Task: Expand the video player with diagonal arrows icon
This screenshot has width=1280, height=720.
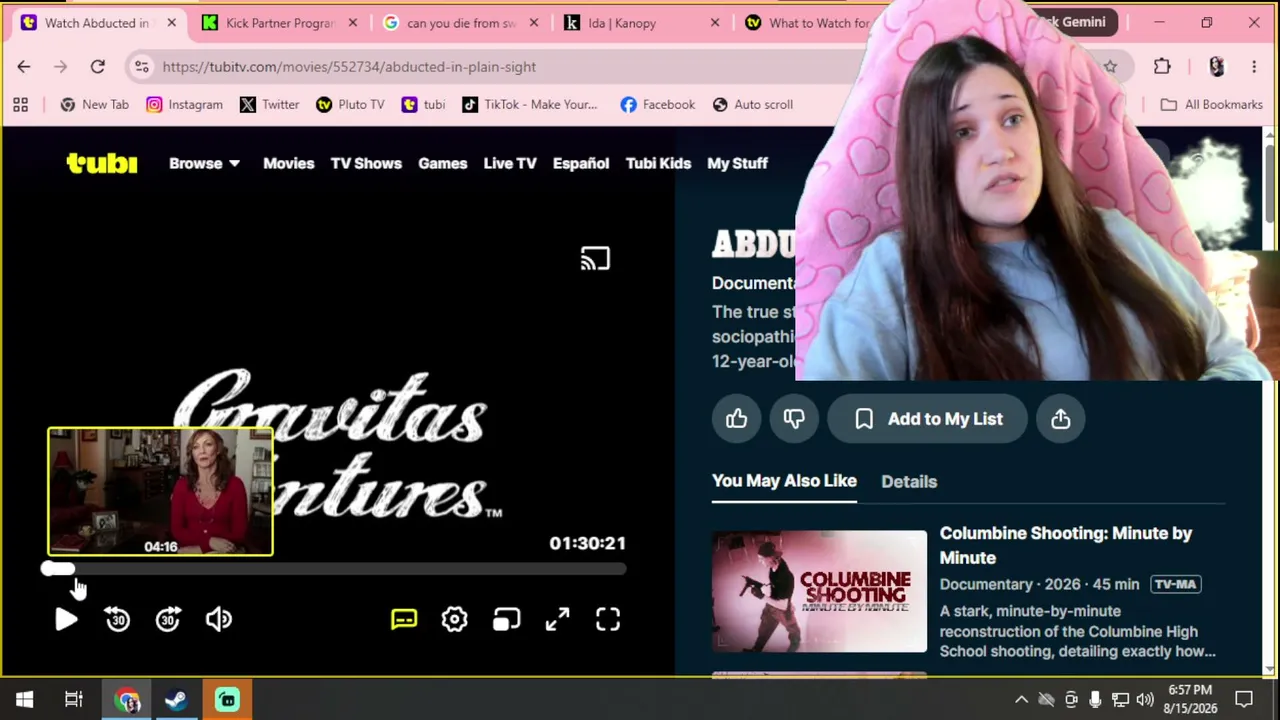Action: 557,620
